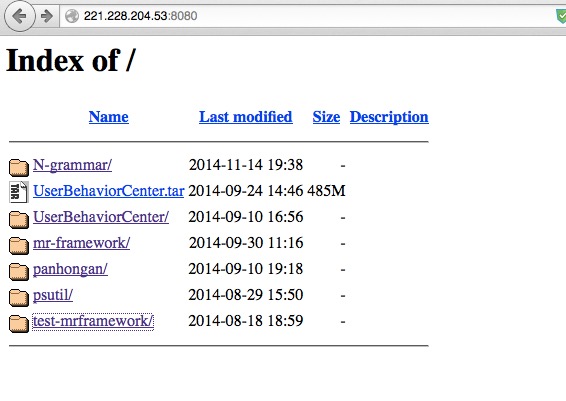Click the browser forward arrow button
Viewport: 566px width, 401px height.
[x=47, y=16]
